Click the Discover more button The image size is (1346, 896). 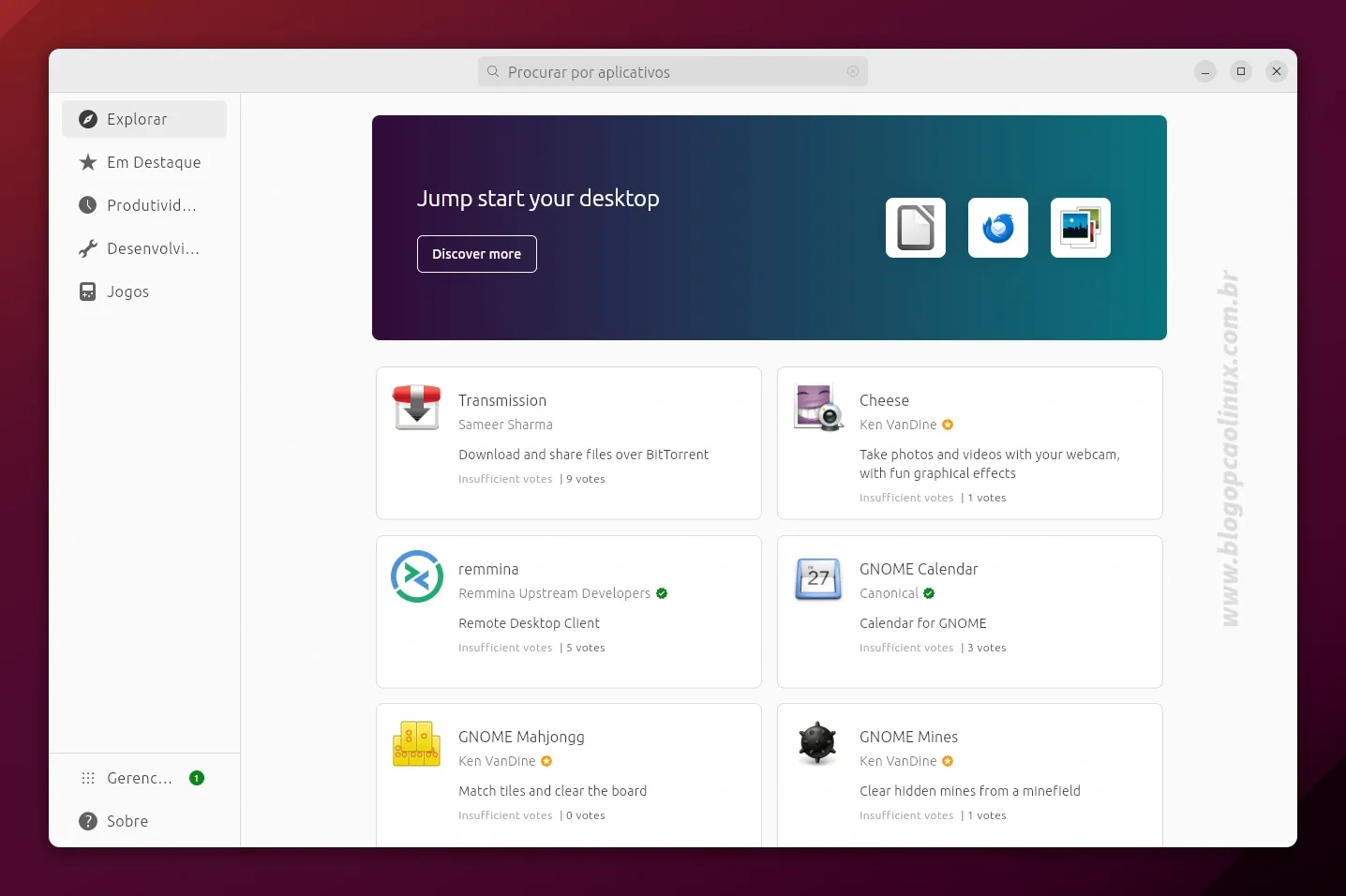(x=477, y=254)
